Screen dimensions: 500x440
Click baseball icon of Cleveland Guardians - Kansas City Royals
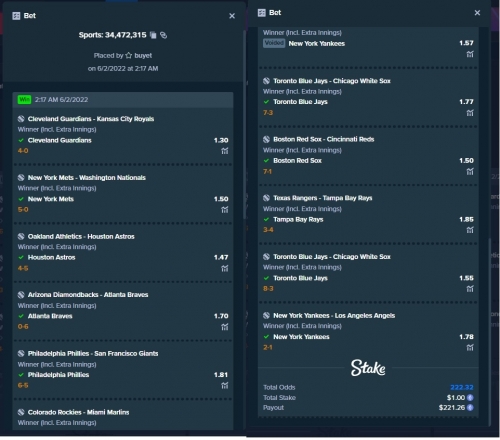point(21,119)
